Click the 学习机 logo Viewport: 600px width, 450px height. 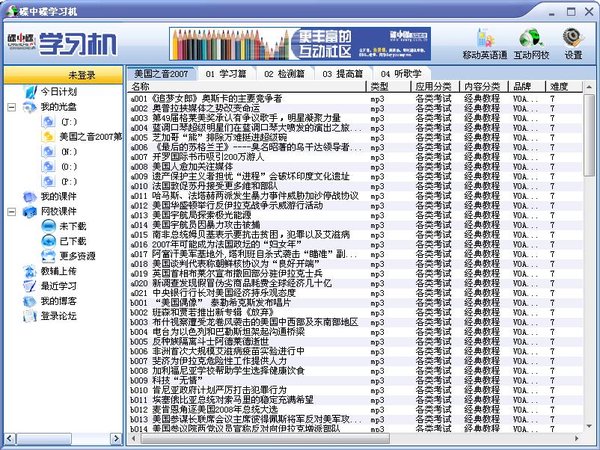coord(62,44)
